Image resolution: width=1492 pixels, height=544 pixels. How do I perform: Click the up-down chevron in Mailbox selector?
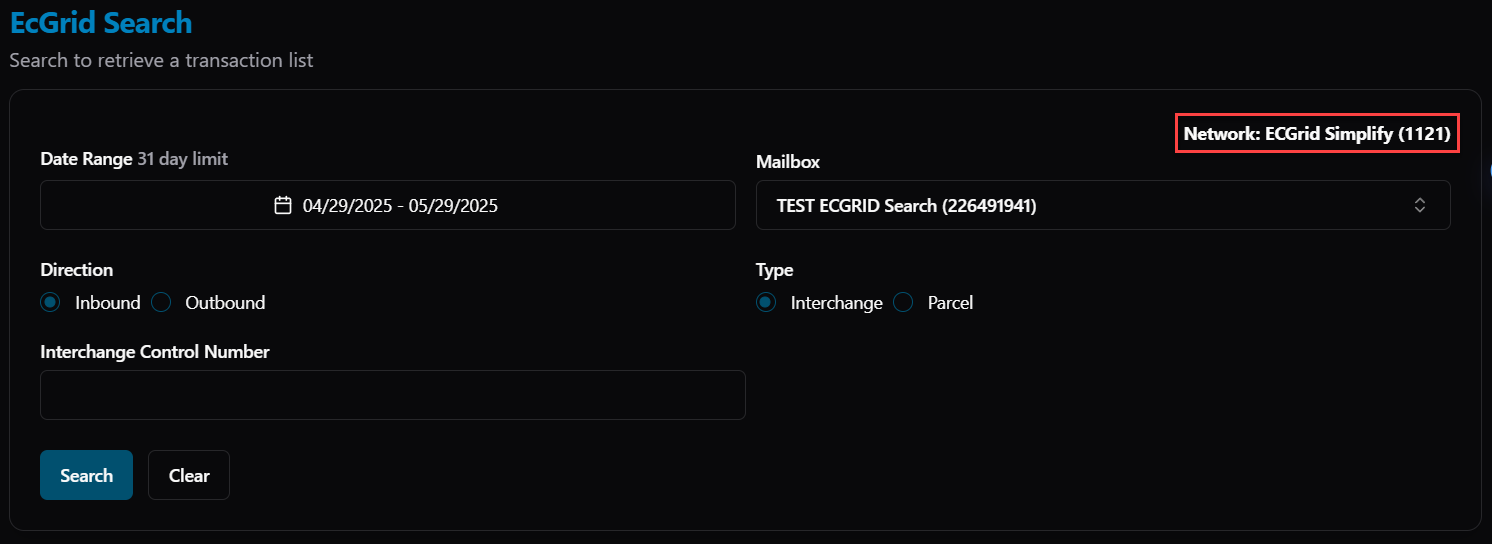pos(1419,205)
